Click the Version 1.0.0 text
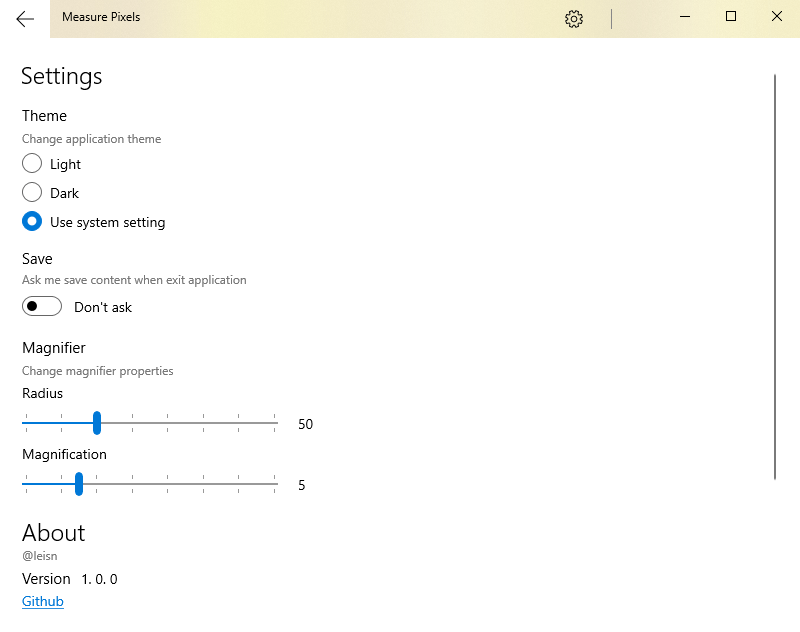 pos(70,579)
